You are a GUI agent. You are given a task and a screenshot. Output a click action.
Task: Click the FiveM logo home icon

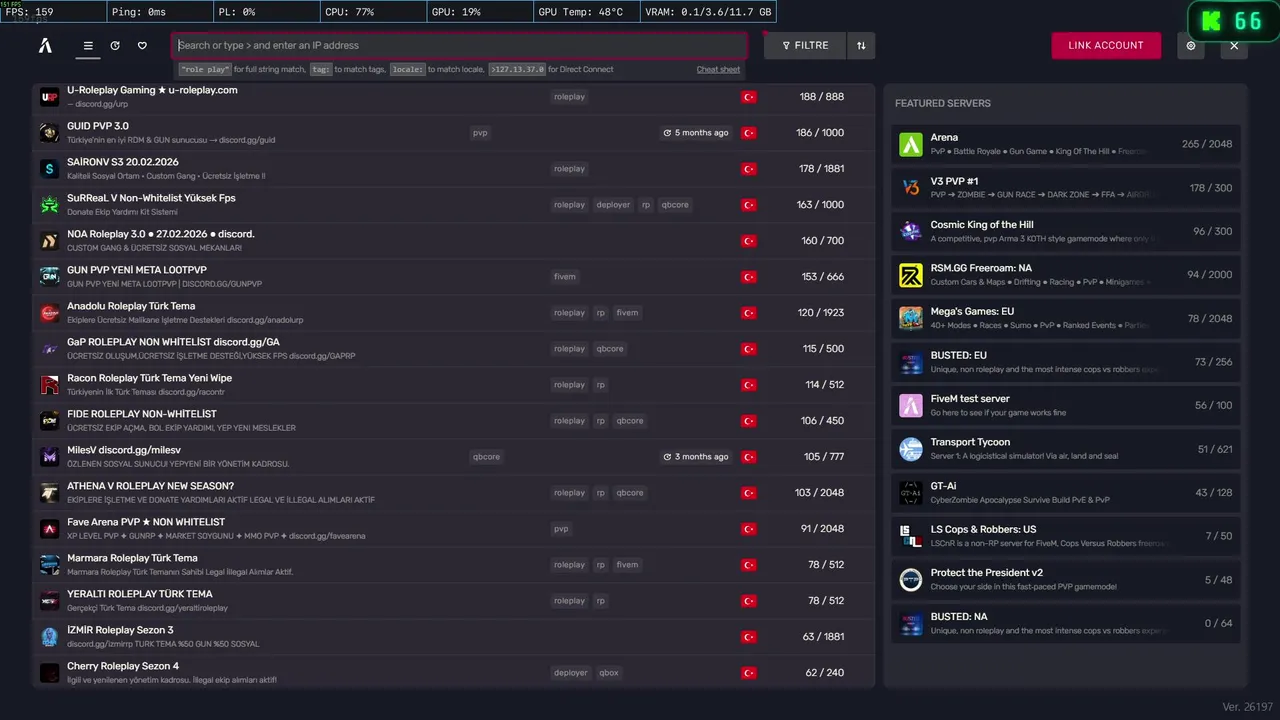coord(45,45)
